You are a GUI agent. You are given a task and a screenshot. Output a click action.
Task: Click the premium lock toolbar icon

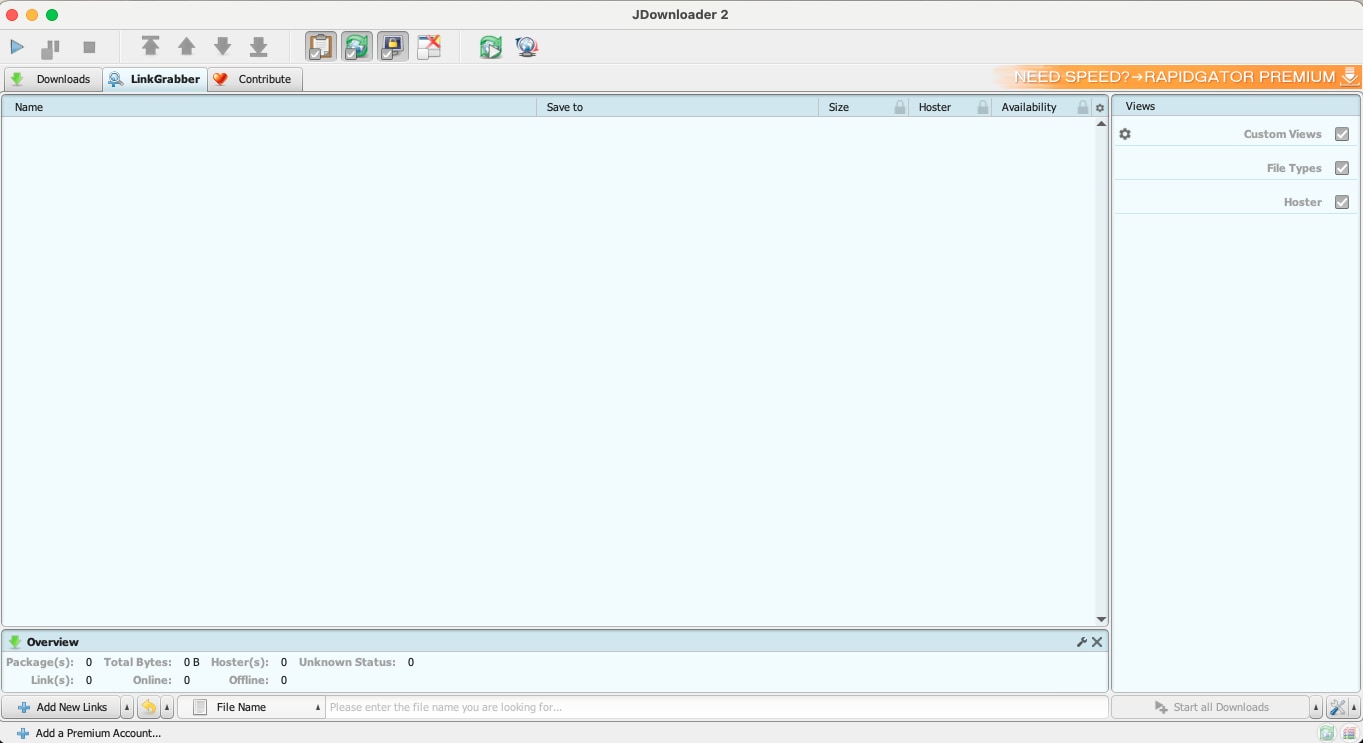(393, 46)
